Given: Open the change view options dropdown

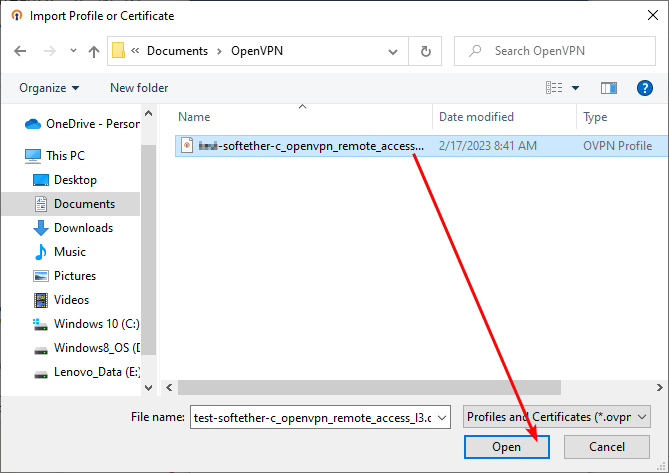Looking at the screenshot, I should click(576, 88).
